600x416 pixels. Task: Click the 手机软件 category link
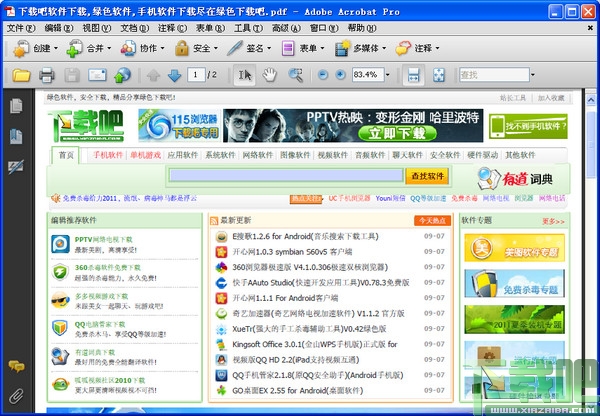click(108, 155)
